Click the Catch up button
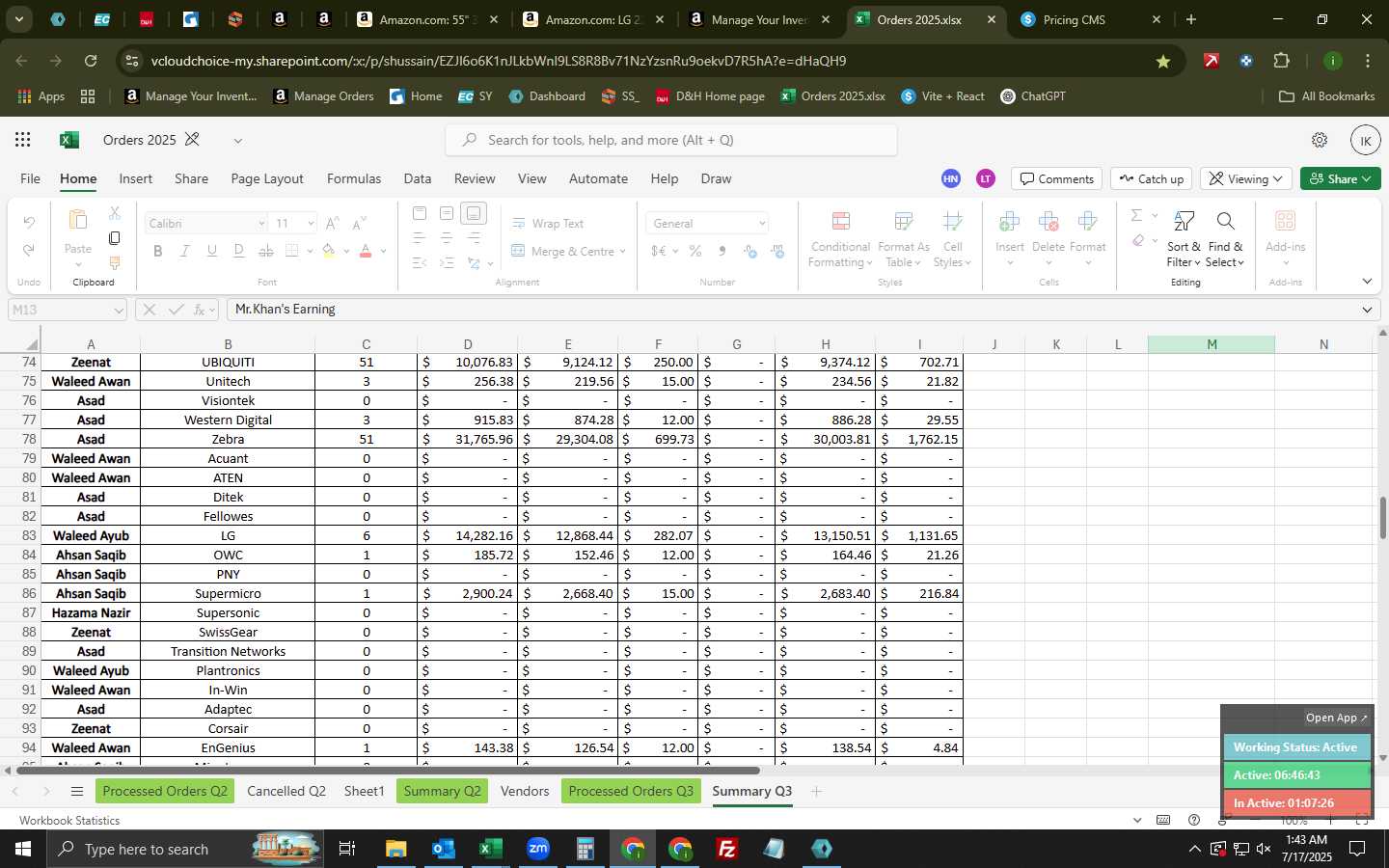Viewport: 1389px width, 868px height. (1152, 178)
